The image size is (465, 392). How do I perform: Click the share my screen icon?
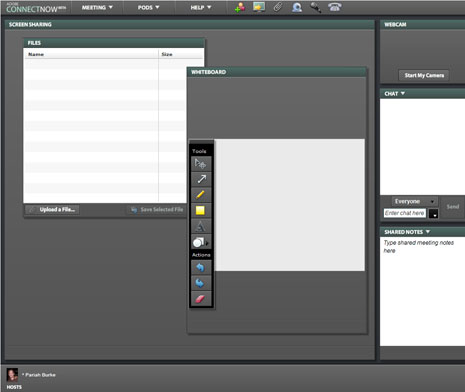click(x=259, y=7)
